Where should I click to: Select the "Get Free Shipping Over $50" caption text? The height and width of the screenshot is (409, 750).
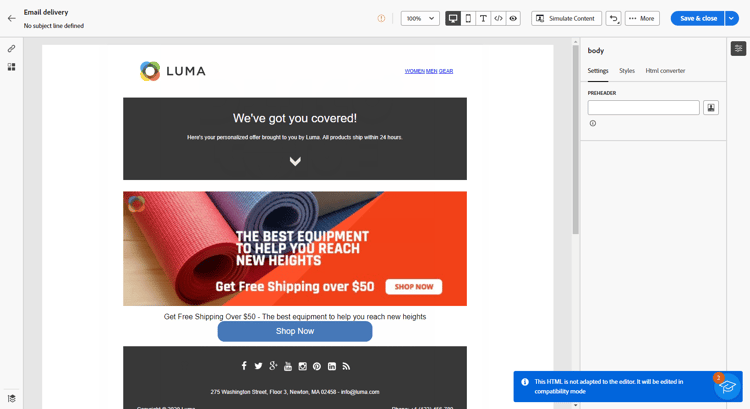click(x=295, y=317)
